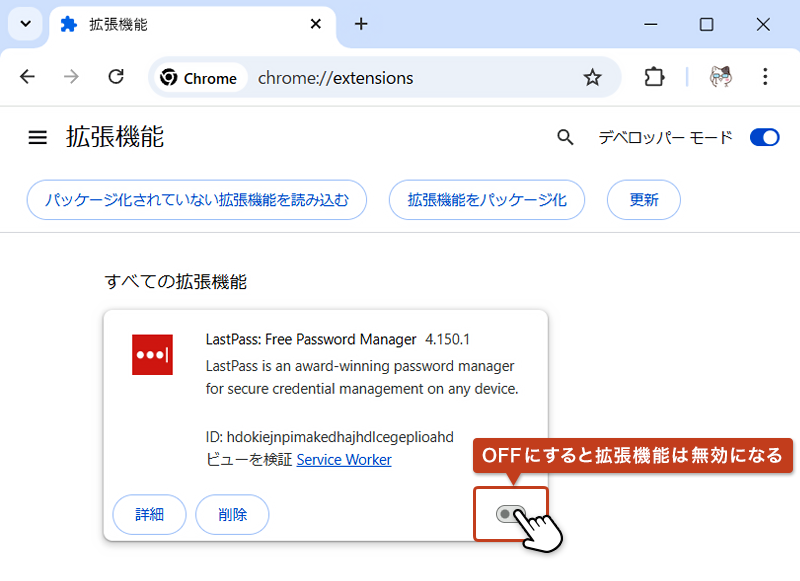Open the tab search chevron

(24, 24)
